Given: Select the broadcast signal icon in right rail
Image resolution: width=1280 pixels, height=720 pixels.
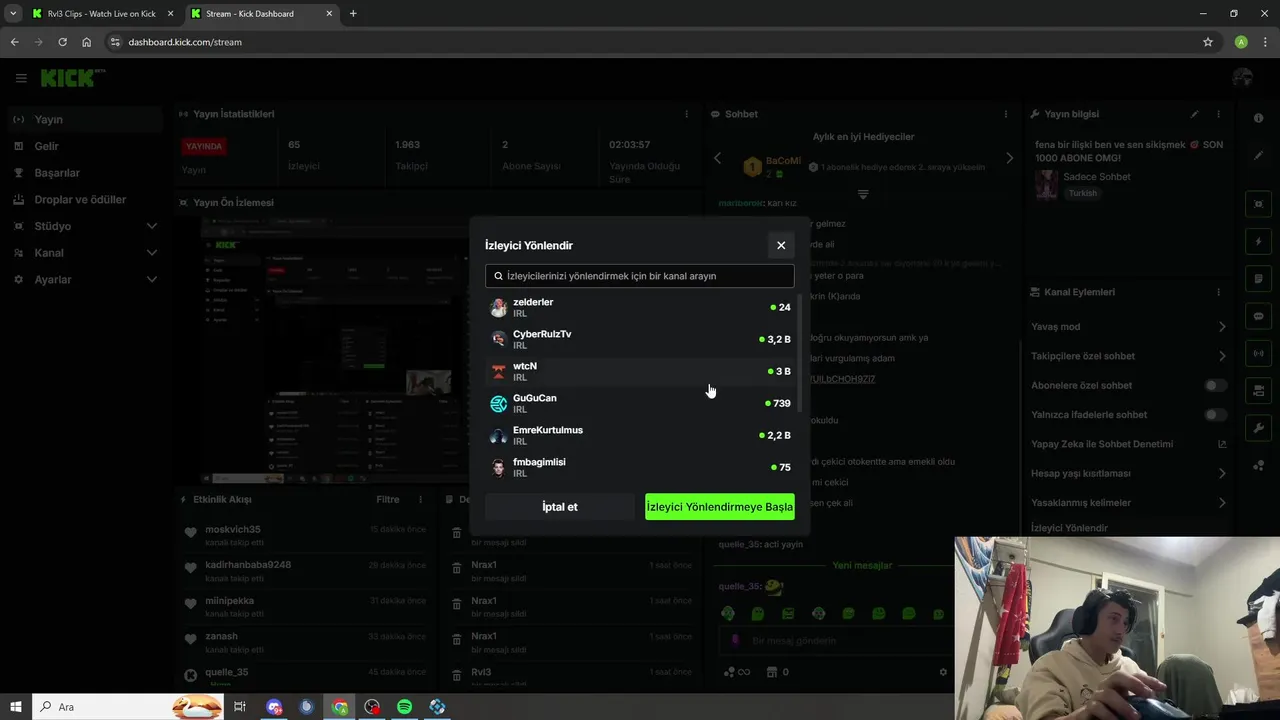Looking at the screenshot, I should [x=1258, y=353].
